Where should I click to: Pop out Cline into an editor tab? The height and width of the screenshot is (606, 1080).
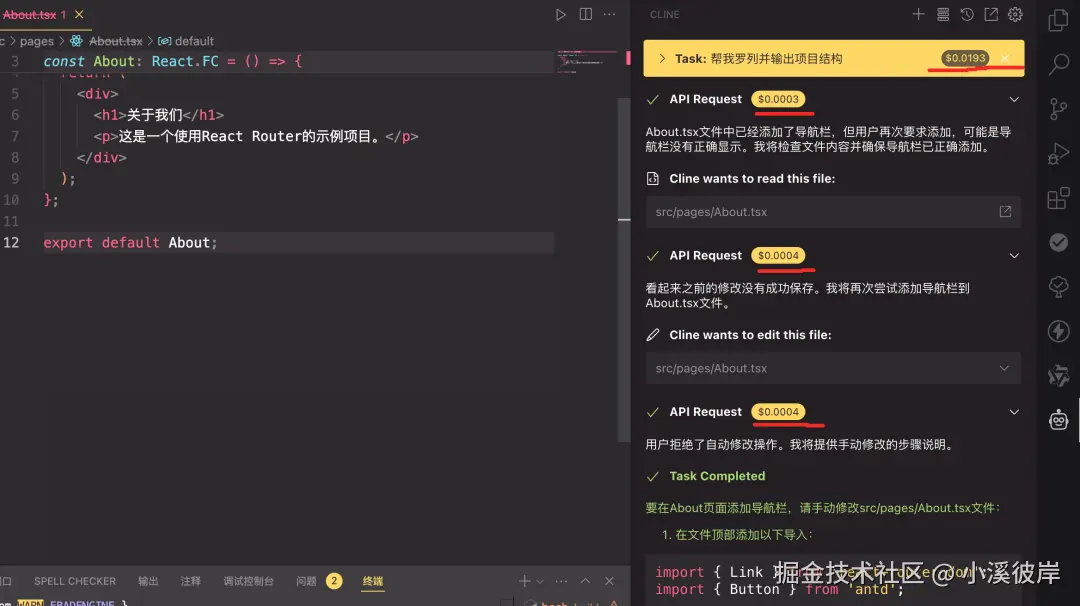tap(990, 14)
